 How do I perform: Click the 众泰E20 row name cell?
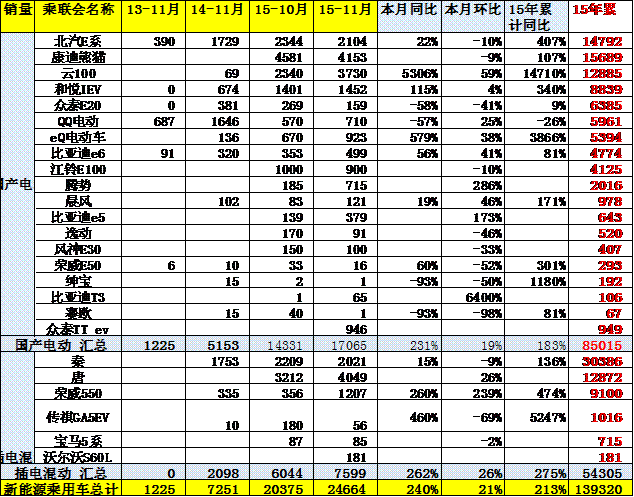78,105
